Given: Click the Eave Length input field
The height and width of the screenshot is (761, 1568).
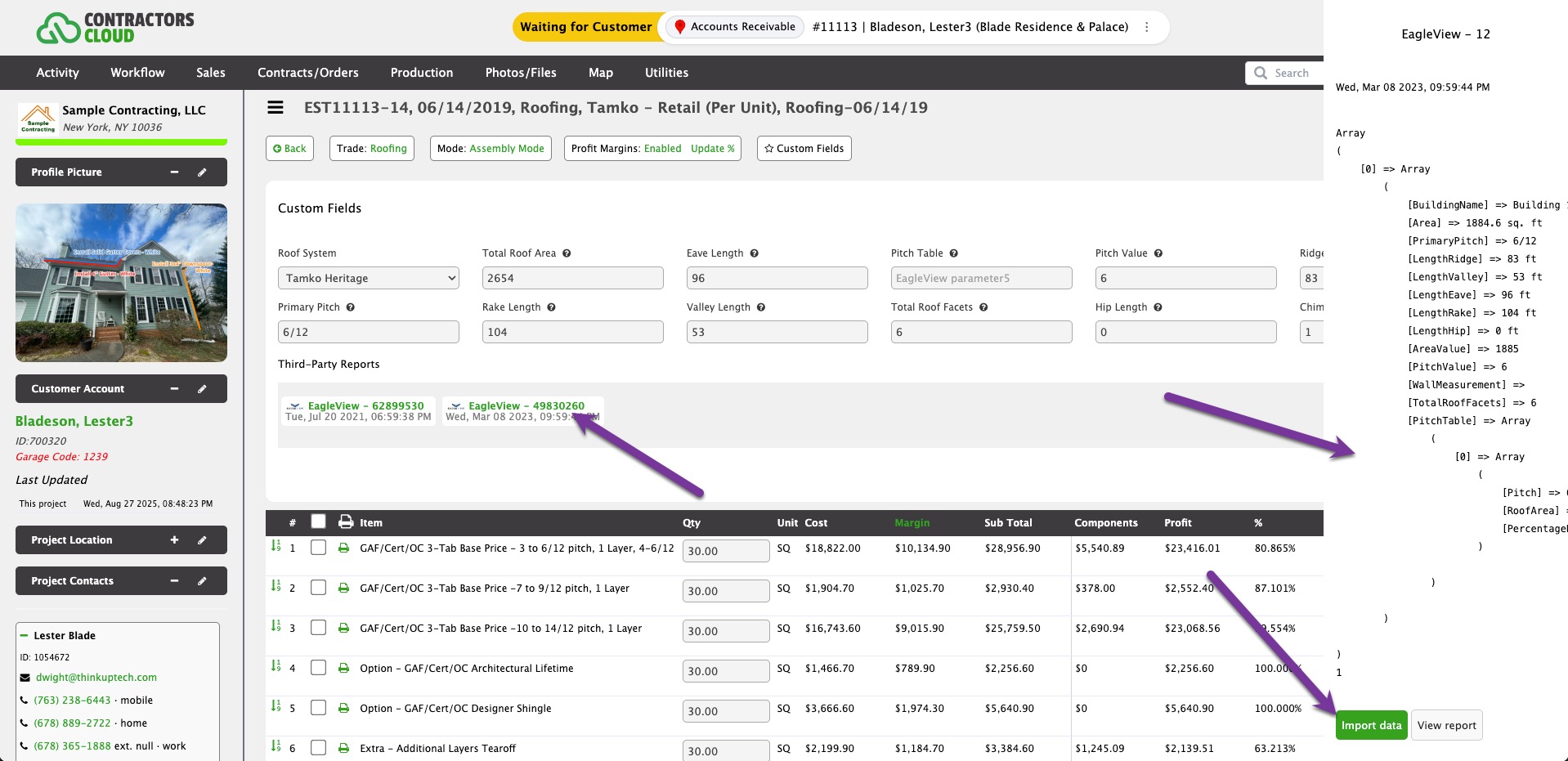Looking at the screenshot, I should (777, 278).
